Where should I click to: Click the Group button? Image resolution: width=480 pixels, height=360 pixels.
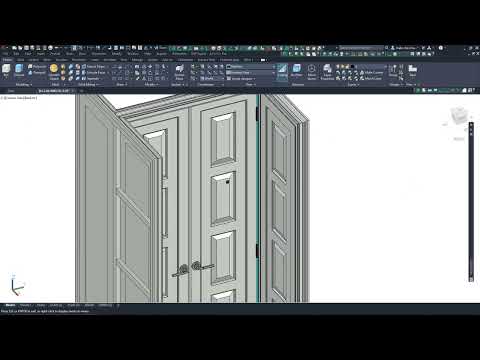(x=393, y=70)
